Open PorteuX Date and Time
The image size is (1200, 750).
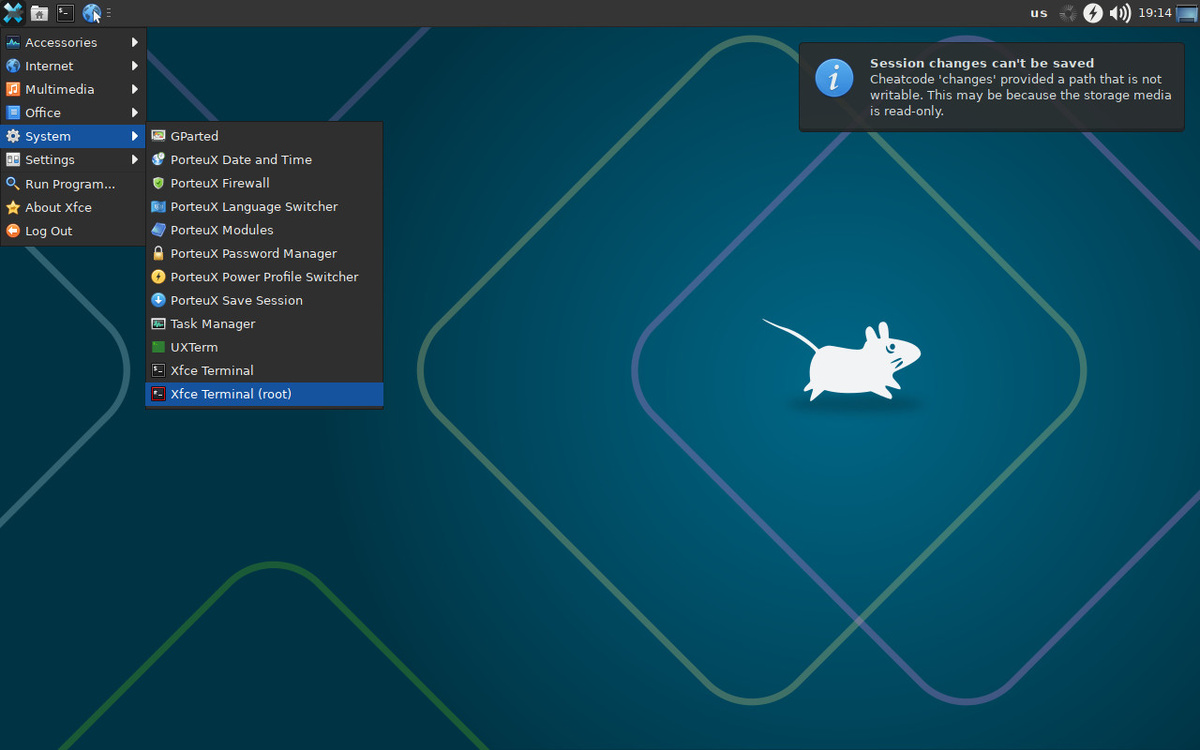[x=264, y=160]
